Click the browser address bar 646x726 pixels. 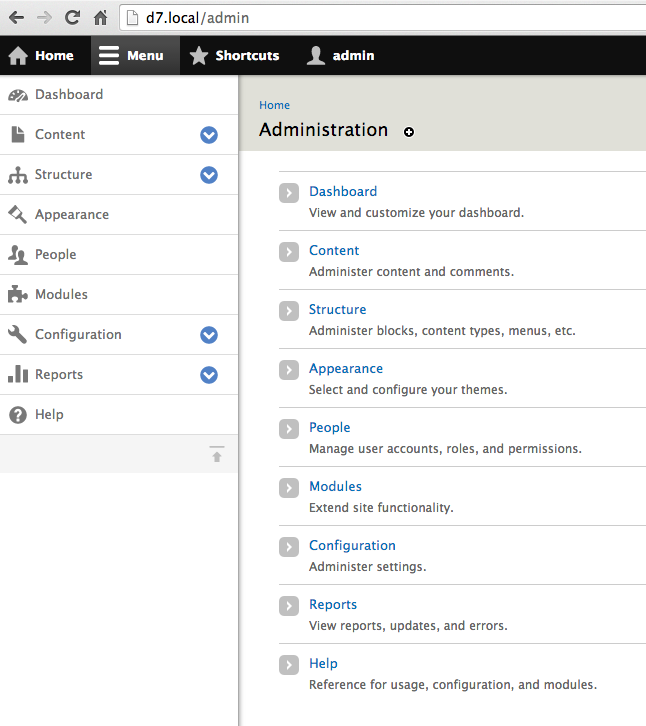(x=380, y=17)
